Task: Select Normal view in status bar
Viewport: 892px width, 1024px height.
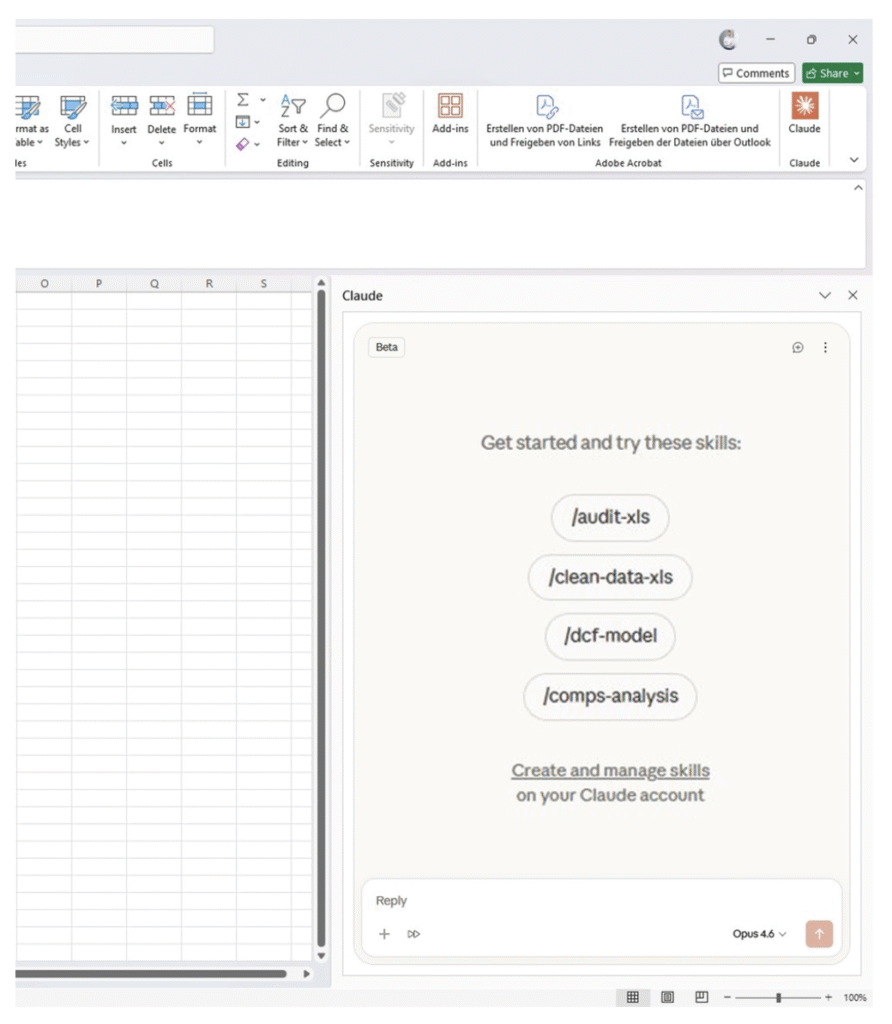Action: coord(633,997)
